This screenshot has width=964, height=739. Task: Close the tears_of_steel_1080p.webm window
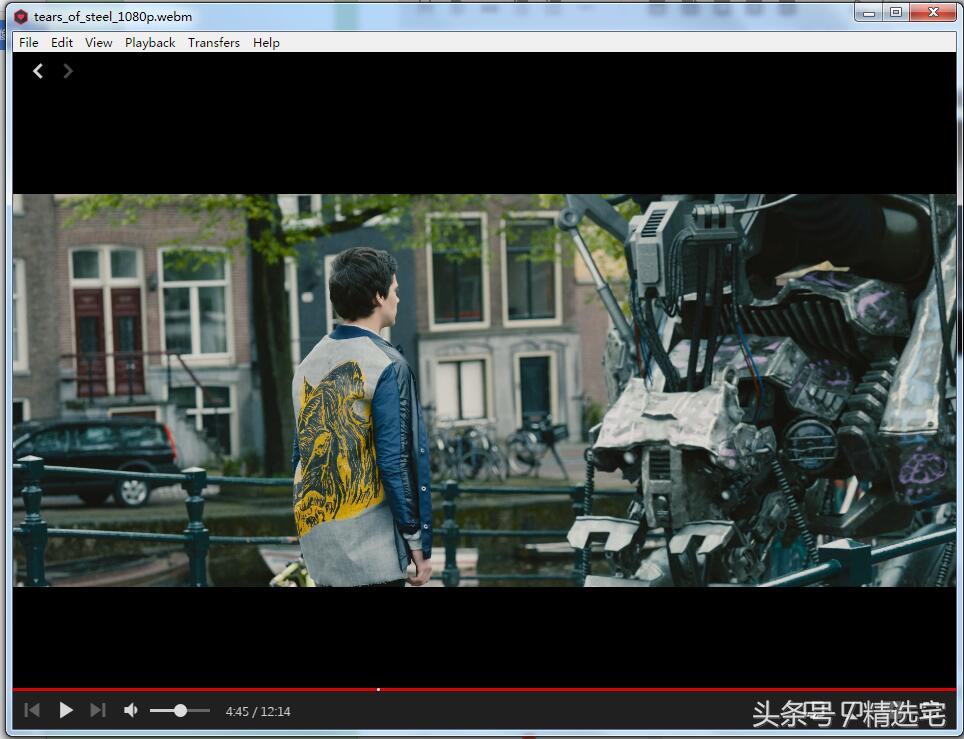pyautogui.click(x=933, y=13)
